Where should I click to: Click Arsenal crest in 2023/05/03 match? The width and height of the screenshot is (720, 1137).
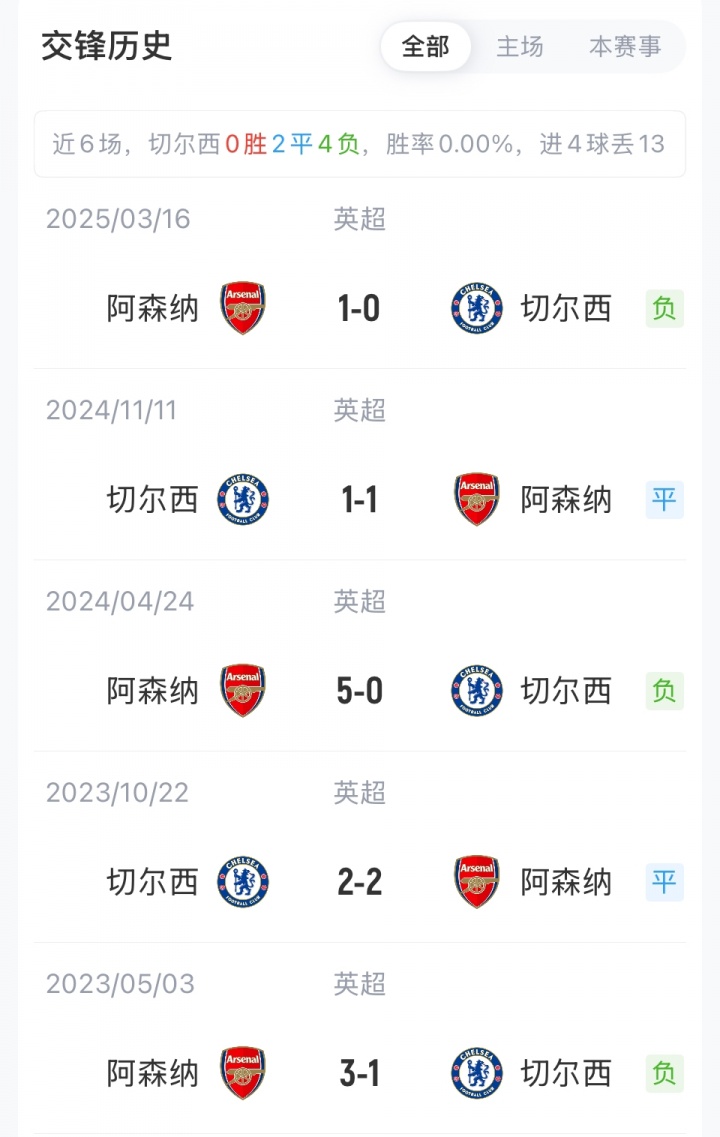pos(243,1073)
